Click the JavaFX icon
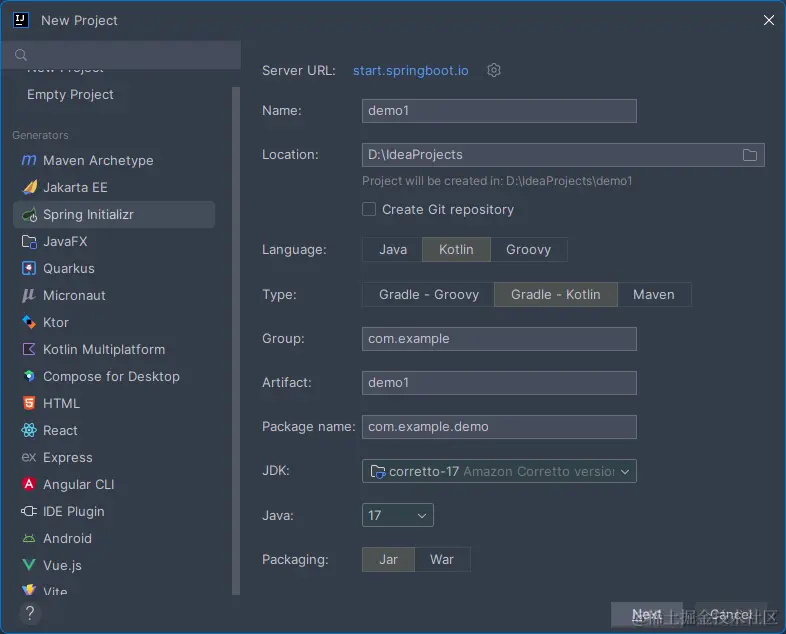 29,242
